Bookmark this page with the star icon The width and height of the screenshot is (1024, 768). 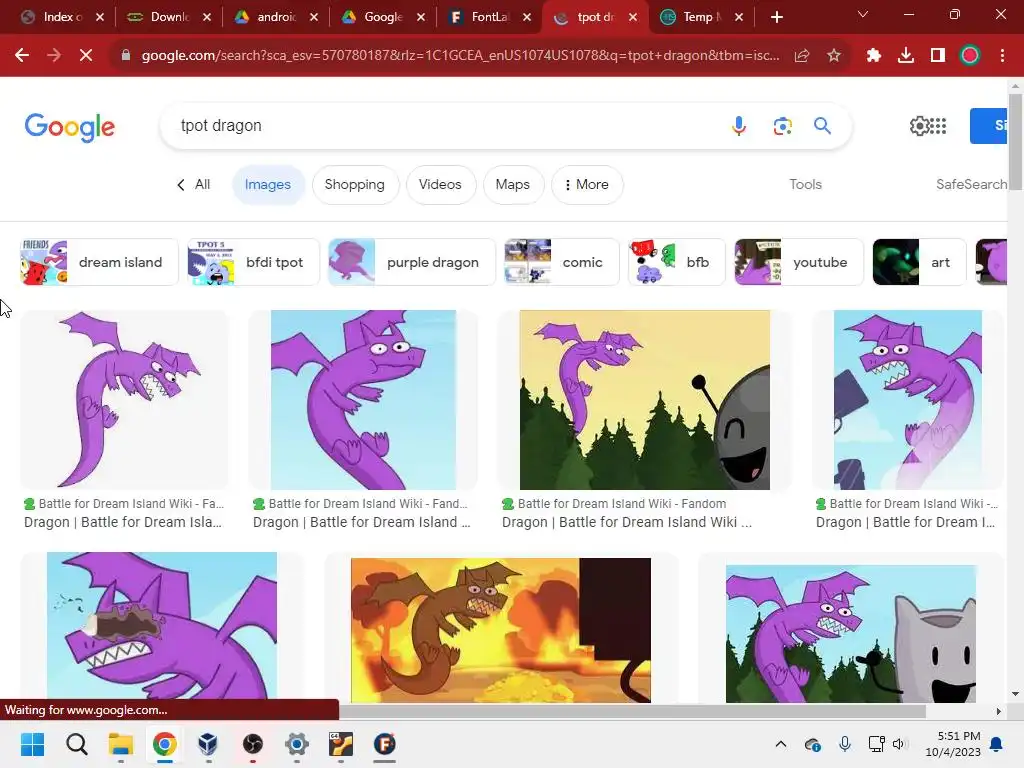834,56
